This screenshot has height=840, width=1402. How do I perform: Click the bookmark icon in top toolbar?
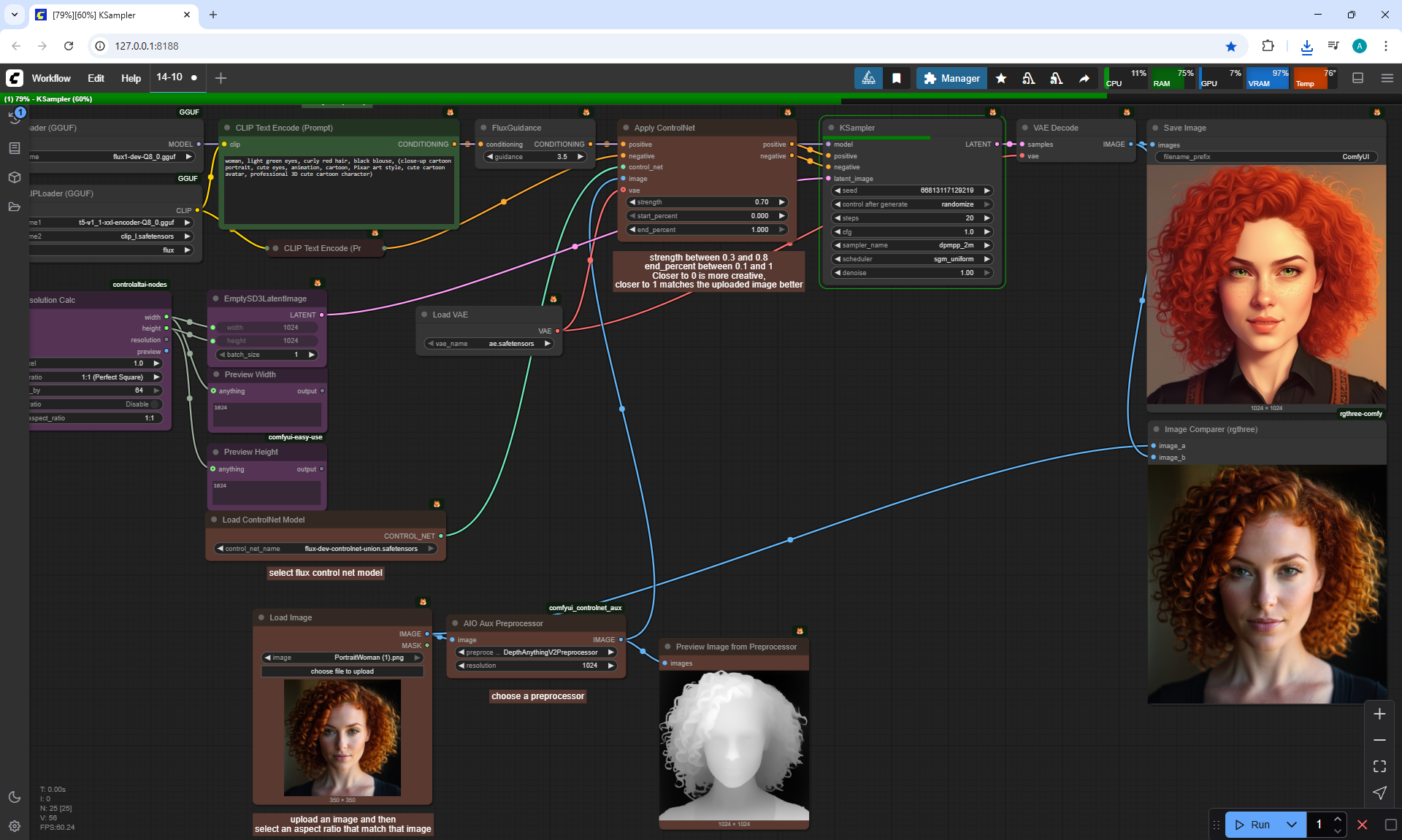897,78
